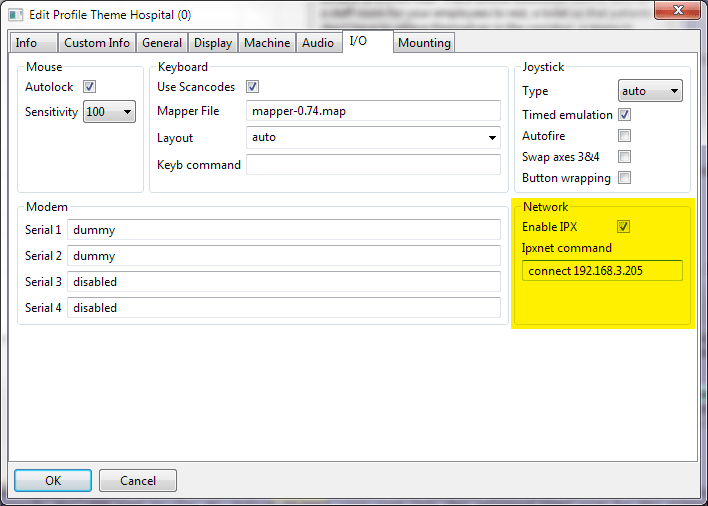The image size is (708, 506).
Task: Toggle Timed emulation for joystick
Action: (x=625, y=115)
